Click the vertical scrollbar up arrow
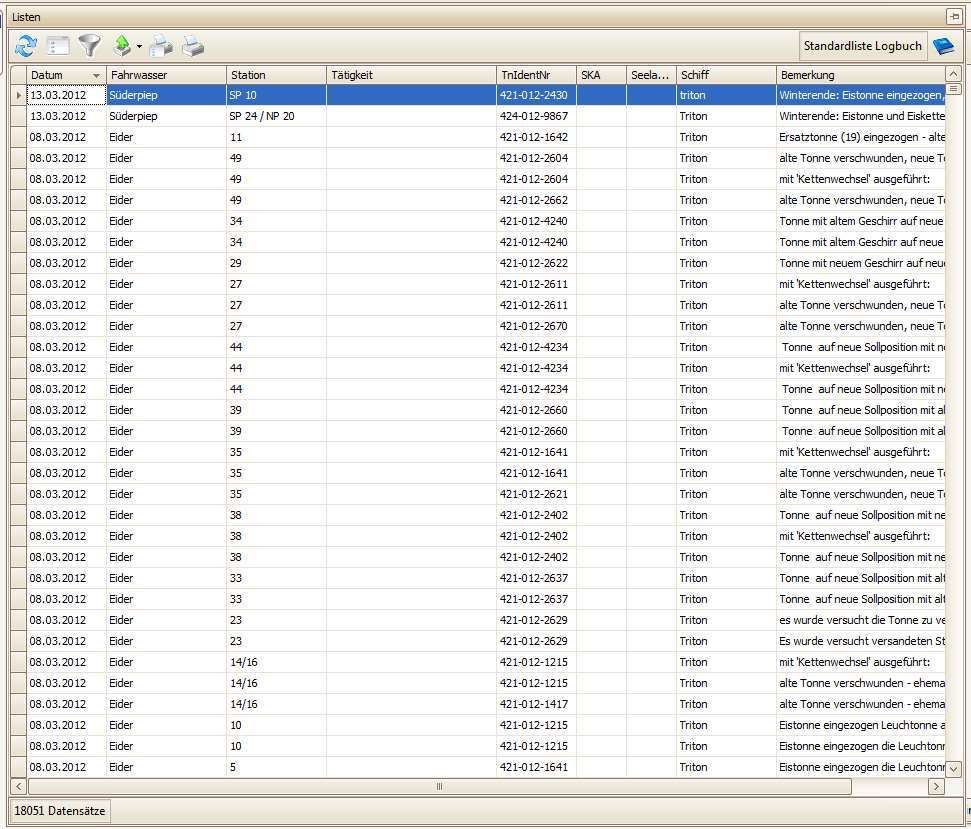 click(x=953, y=74)
